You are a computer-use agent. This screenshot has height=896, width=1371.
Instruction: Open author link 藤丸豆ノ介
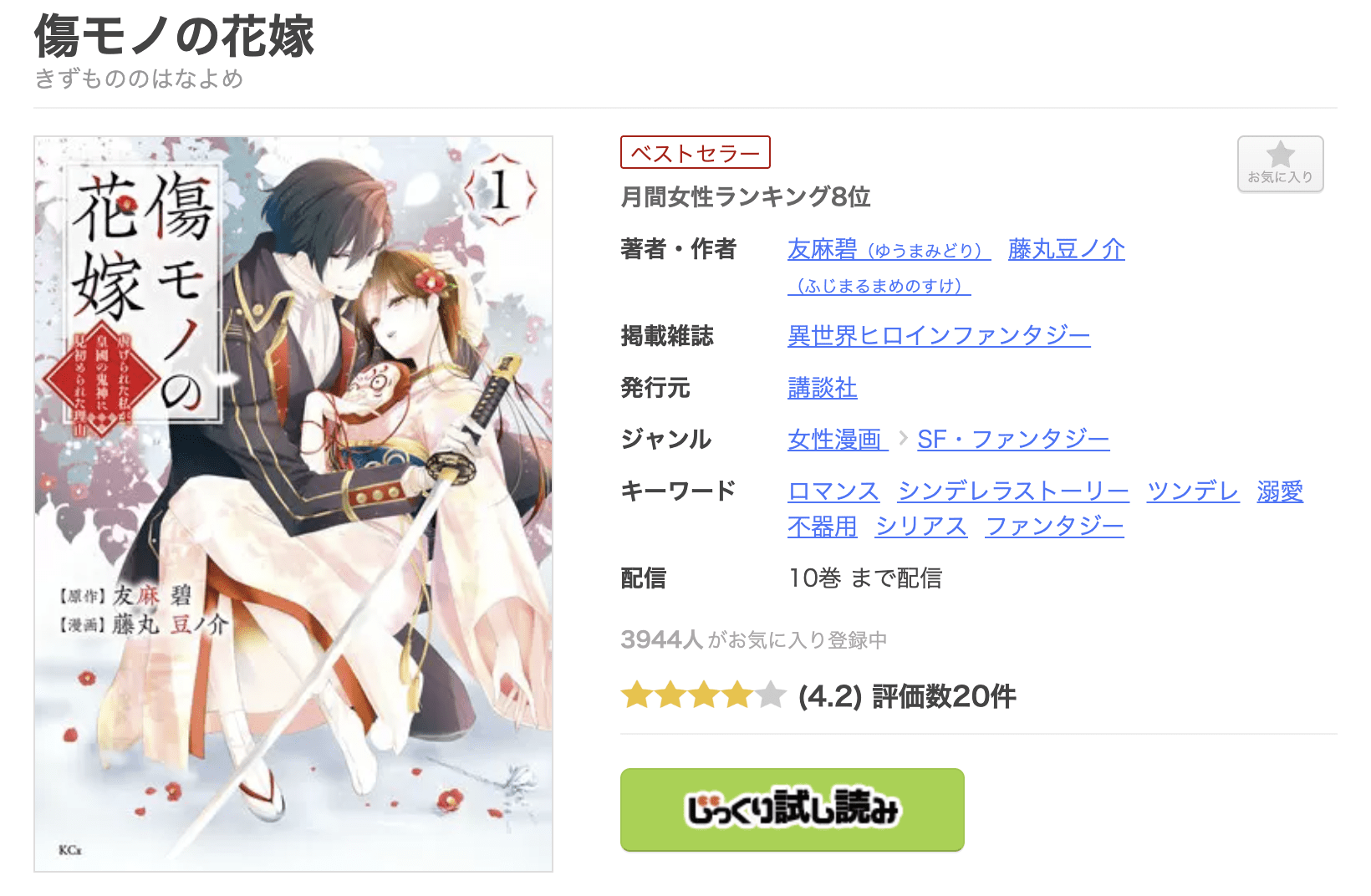click(x=1066, y=249)
